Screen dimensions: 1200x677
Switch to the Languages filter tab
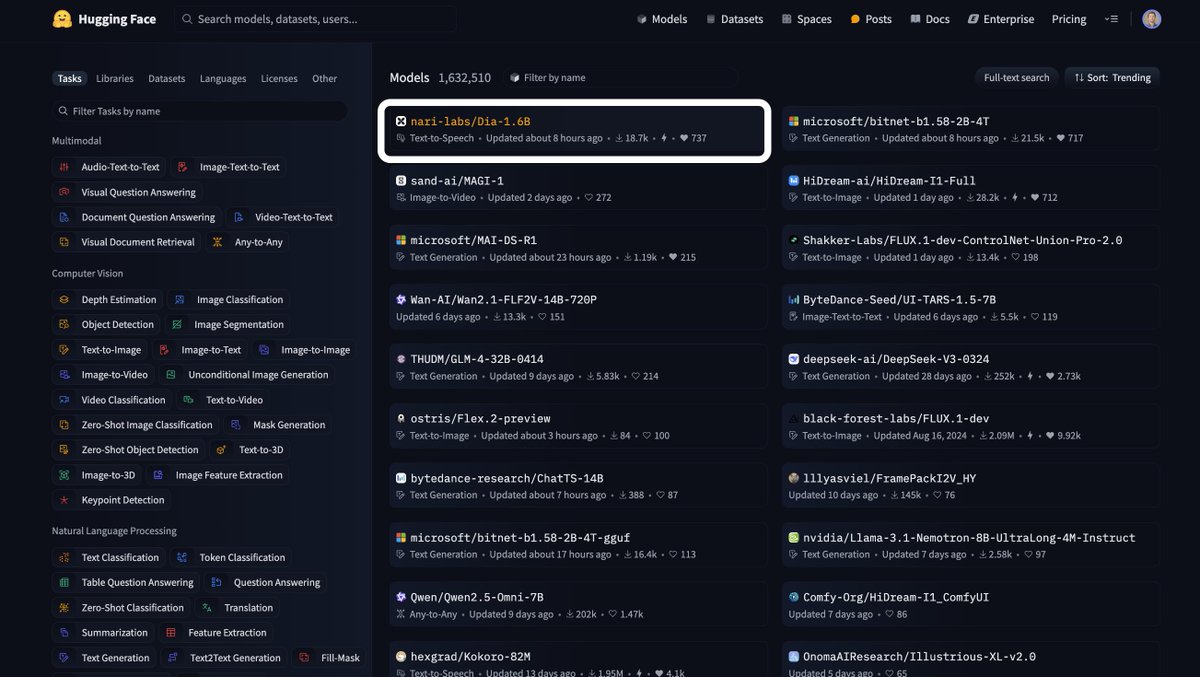tap(223, 79)
